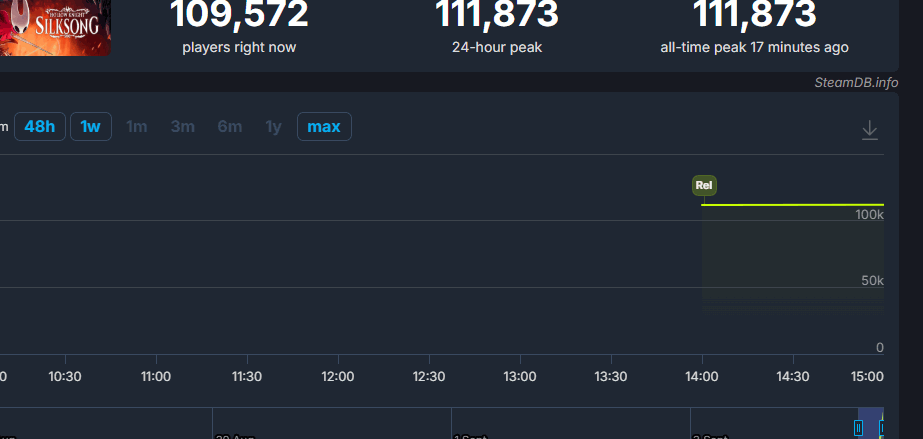Click the '24-hour peak' label
923x439 pixels.
pyautogui.click(x=497, y=47)
